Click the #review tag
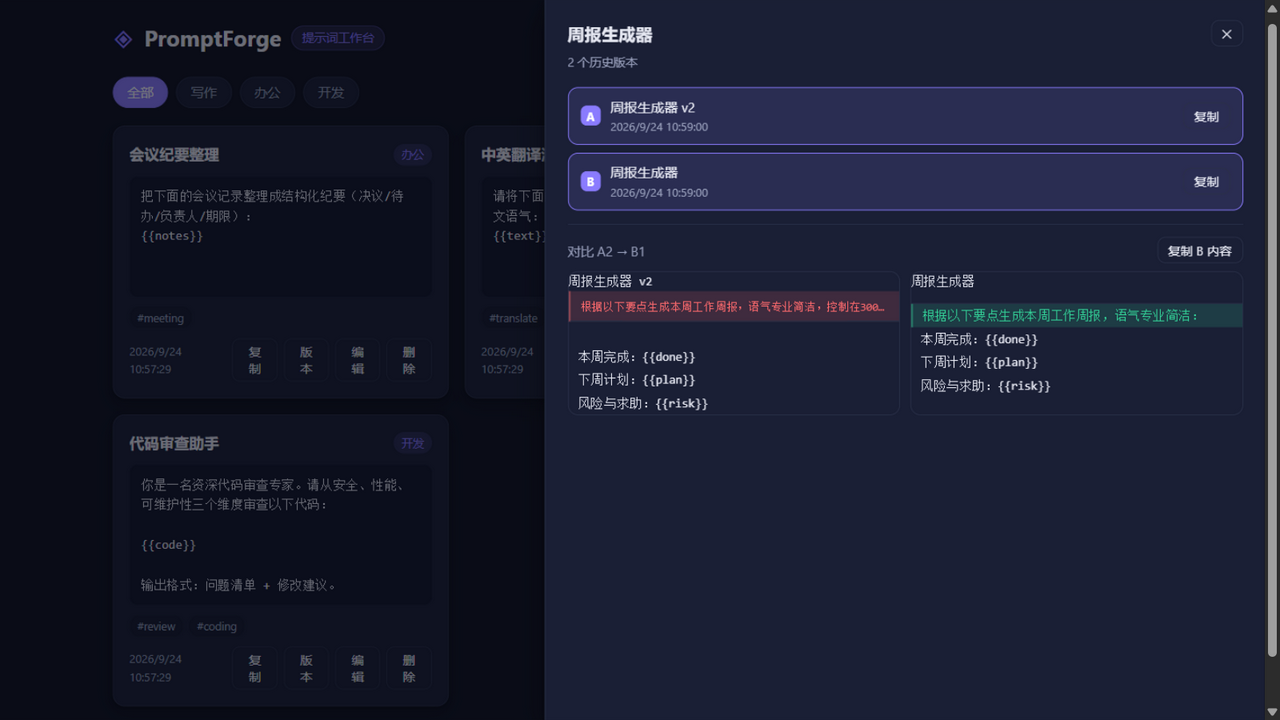This screenshot has width=1280, height=720. click(156, 626)
